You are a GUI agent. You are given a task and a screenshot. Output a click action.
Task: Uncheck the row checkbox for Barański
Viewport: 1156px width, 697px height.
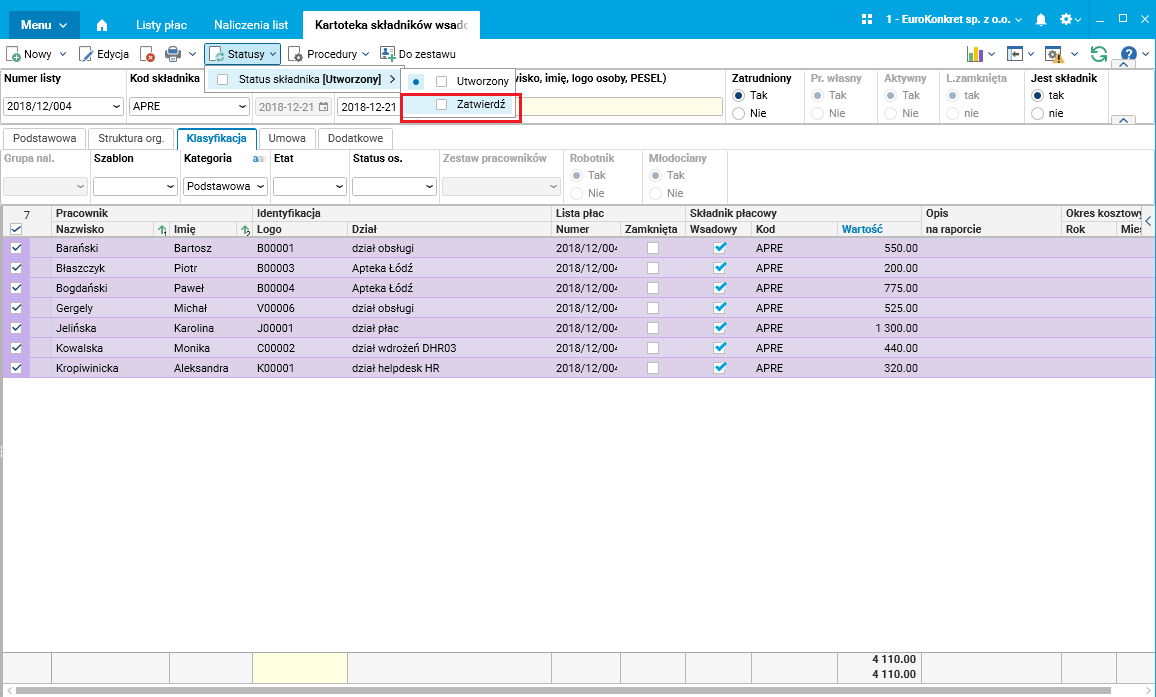(16, 248)
